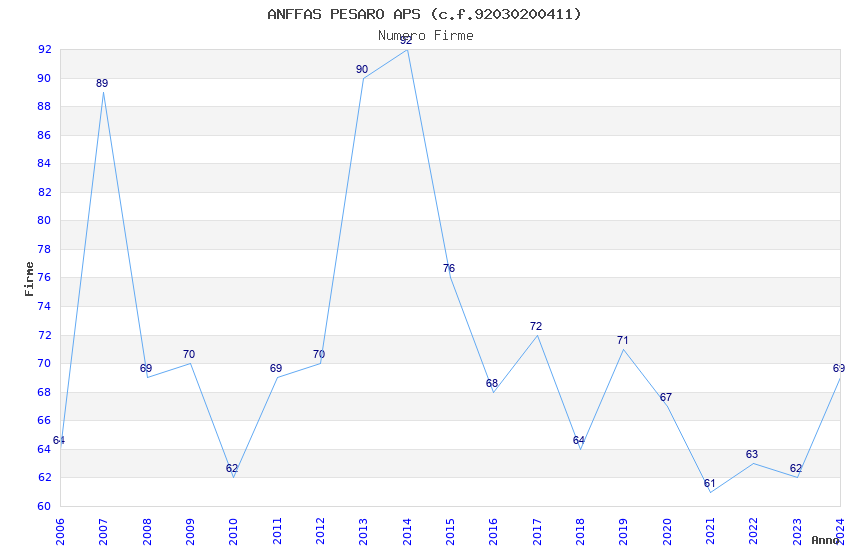Click y-axis tick value 76
The height and width of the screenshot is (550, 850).
[44, 277]
